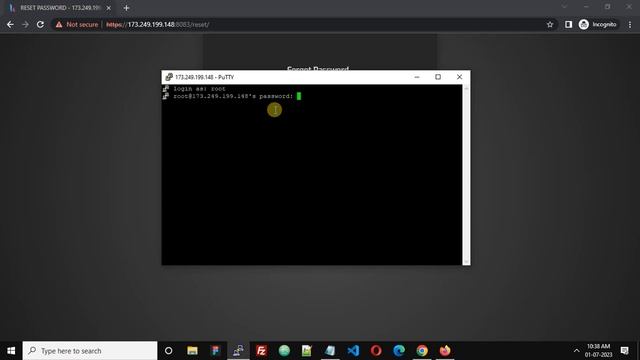This screenshot has width=640, height=360.
Task: Open Firefox from the taskbar
Action: pos(445,351)
